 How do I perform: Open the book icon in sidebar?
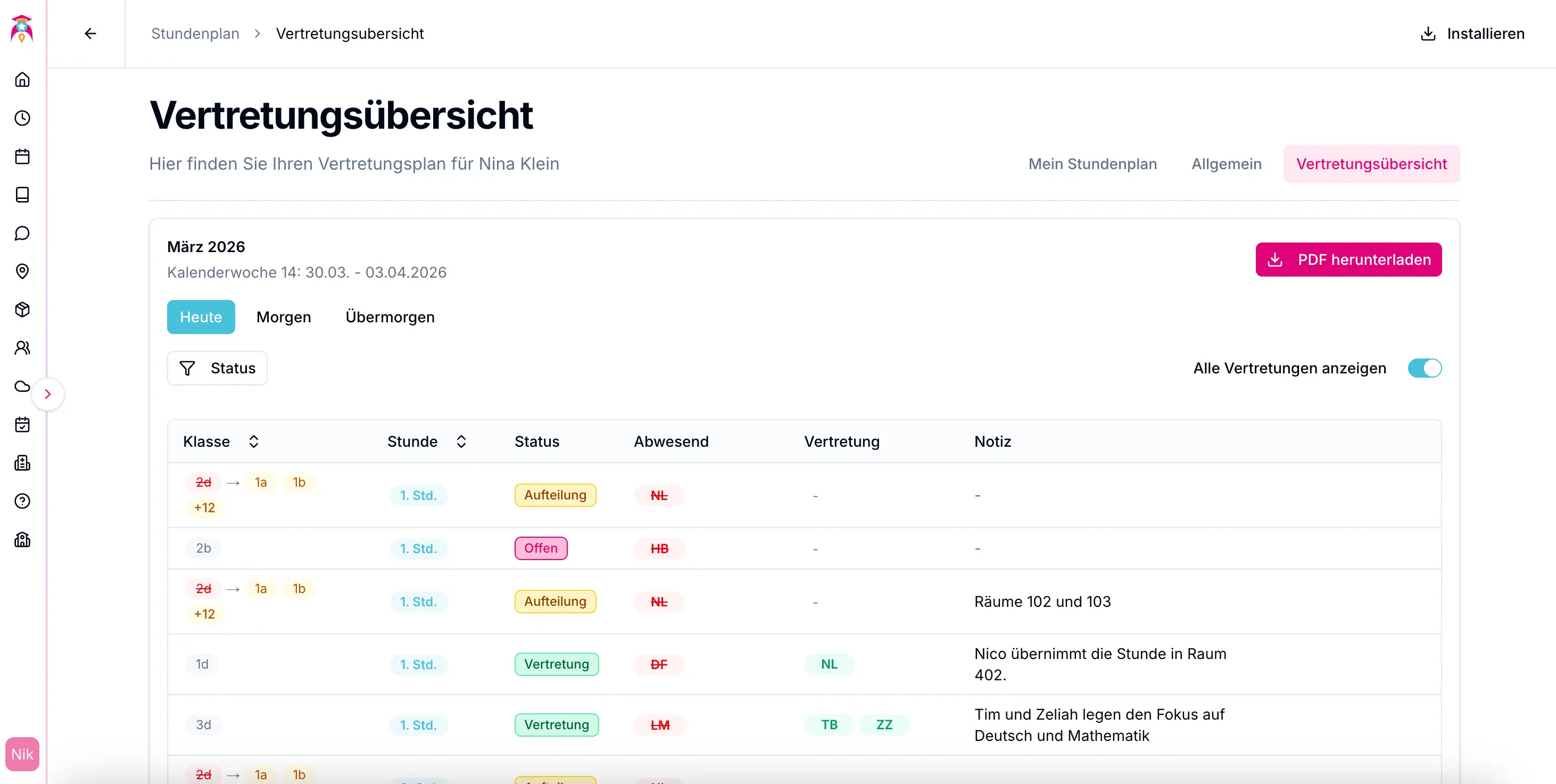[x=22, y=195]
